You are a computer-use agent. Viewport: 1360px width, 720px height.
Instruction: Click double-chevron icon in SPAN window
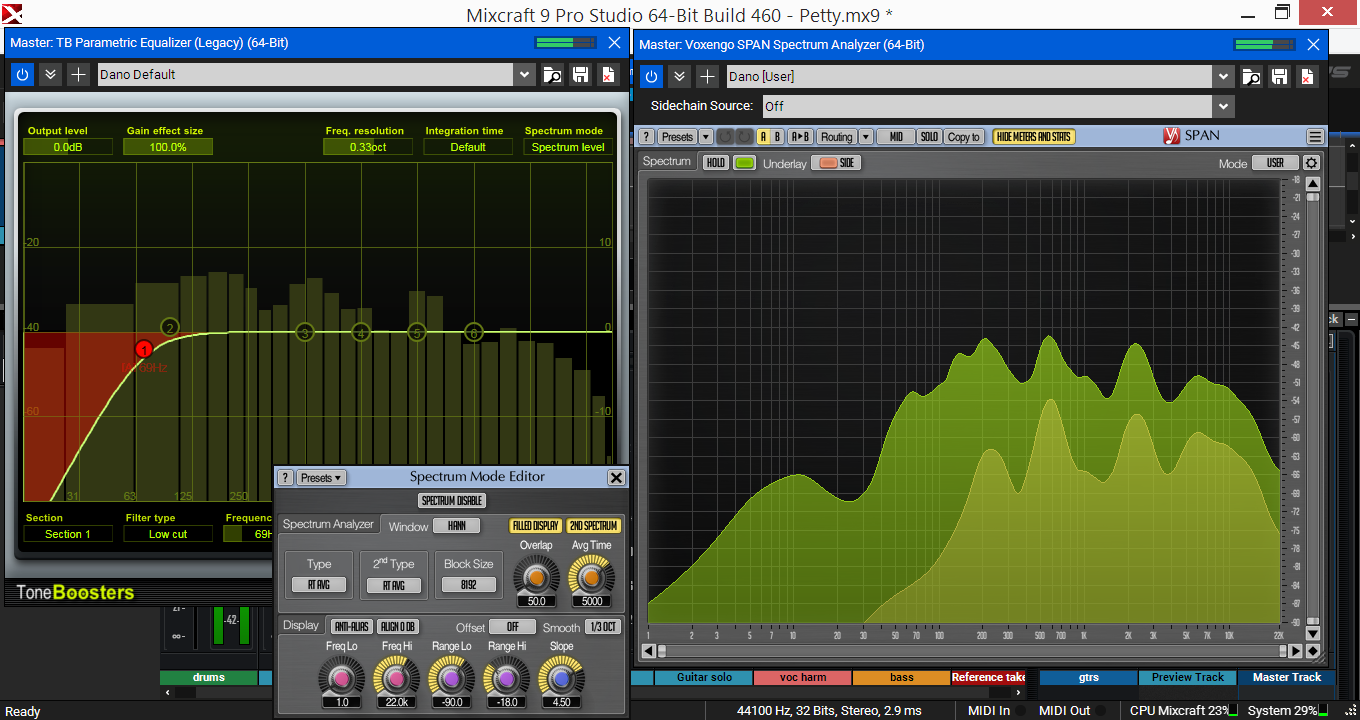tap(679, 76)
